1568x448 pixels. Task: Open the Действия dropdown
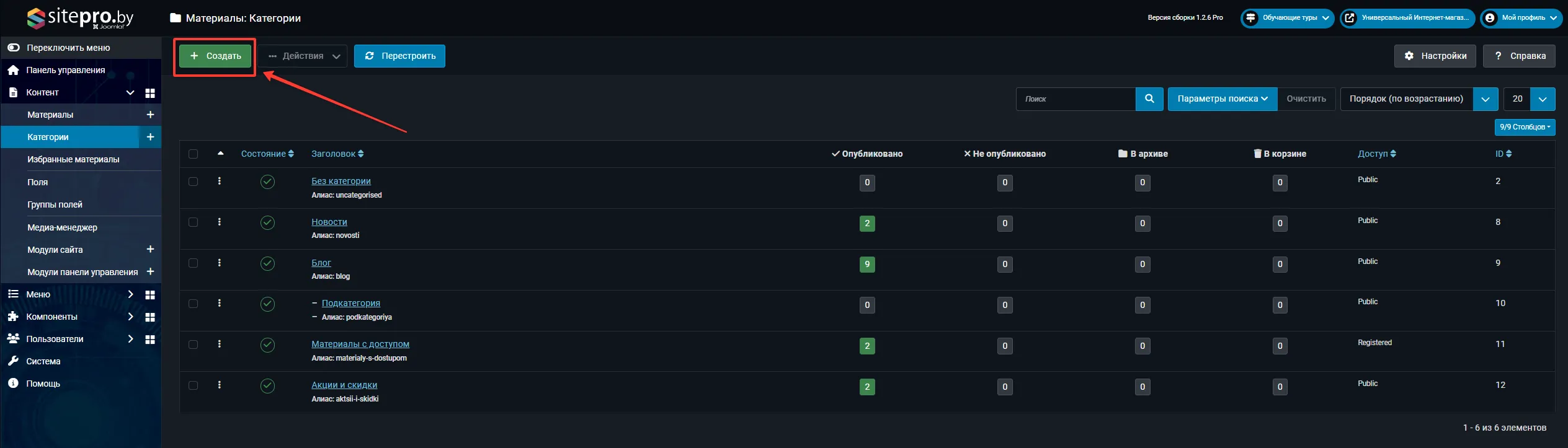303,56
